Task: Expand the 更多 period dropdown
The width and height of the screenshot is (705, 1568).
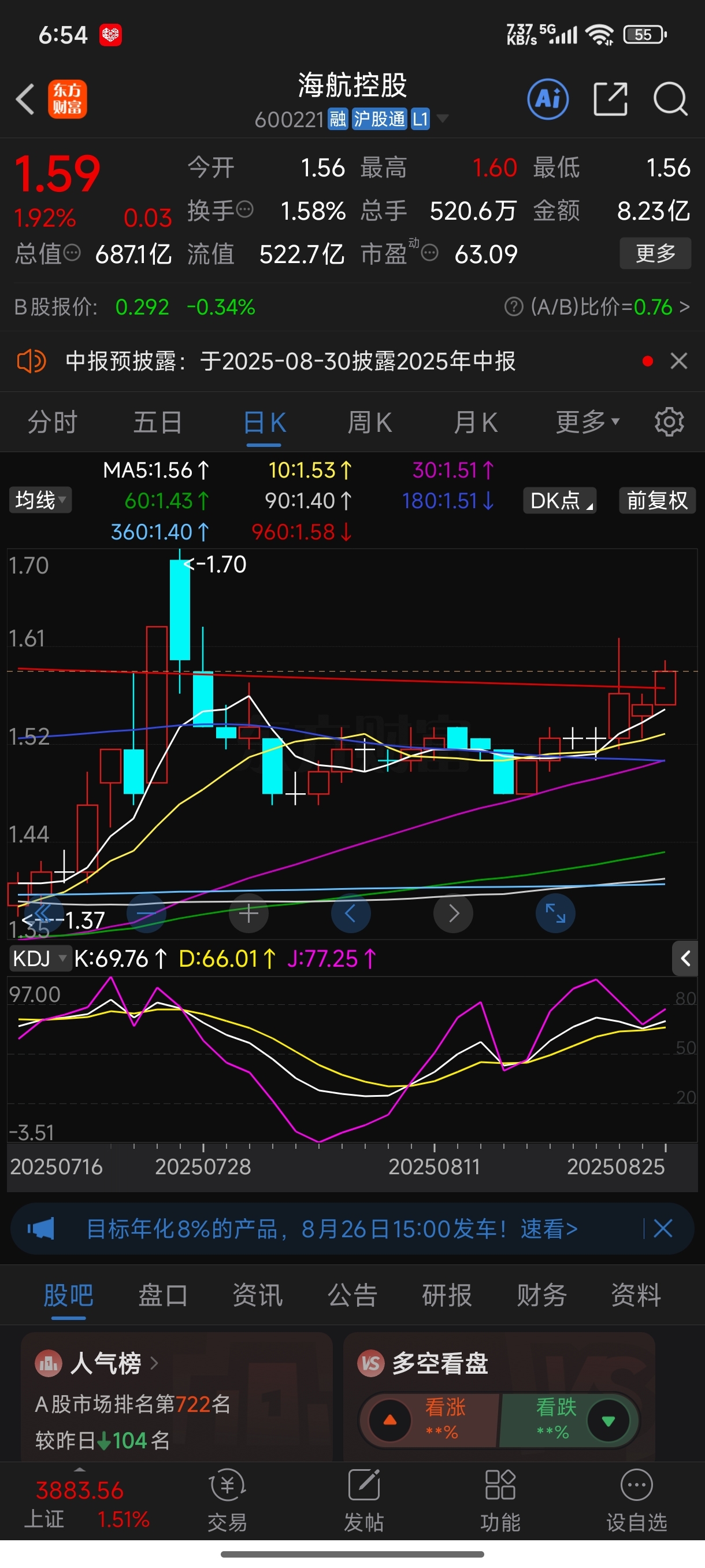Action: (x=588, y=422)
